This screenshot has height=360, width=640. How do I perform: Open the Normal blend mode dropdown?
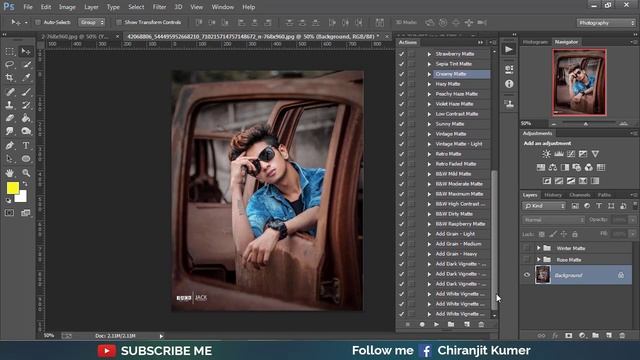[x=553, y=220]
